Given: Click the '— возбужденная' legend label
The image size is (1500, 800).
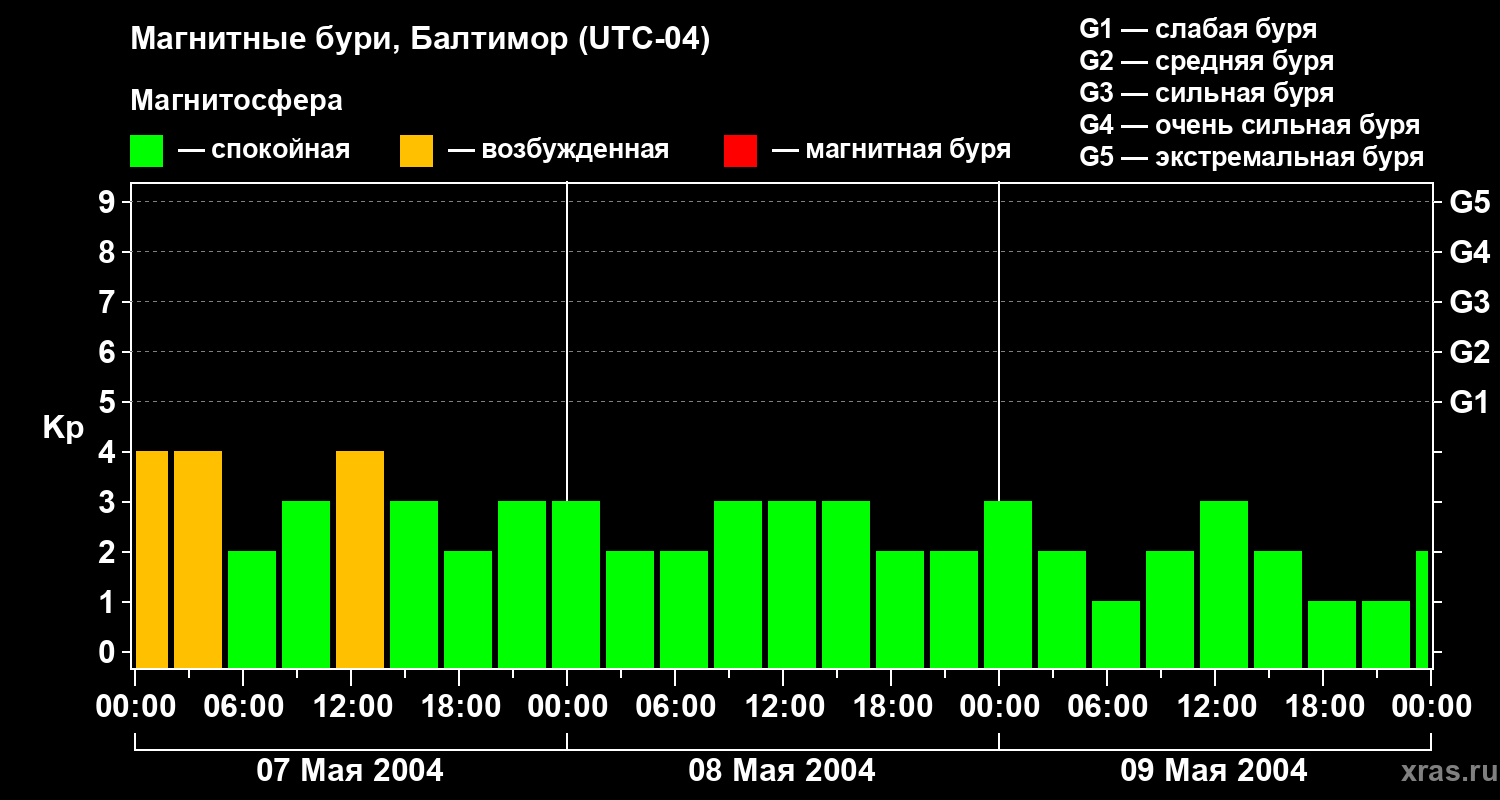Looking at the screenshot, I should click(x=558, y=150).
